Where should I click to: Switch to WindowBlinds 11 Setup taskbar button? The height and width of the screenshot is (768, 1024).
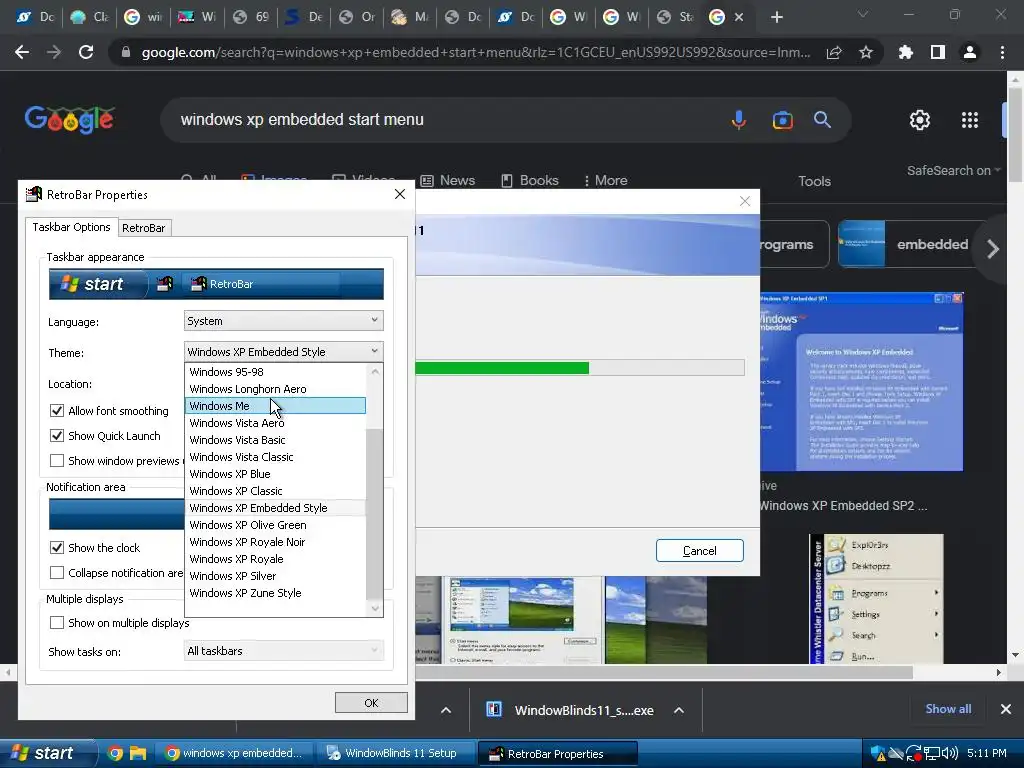(396, 753)
